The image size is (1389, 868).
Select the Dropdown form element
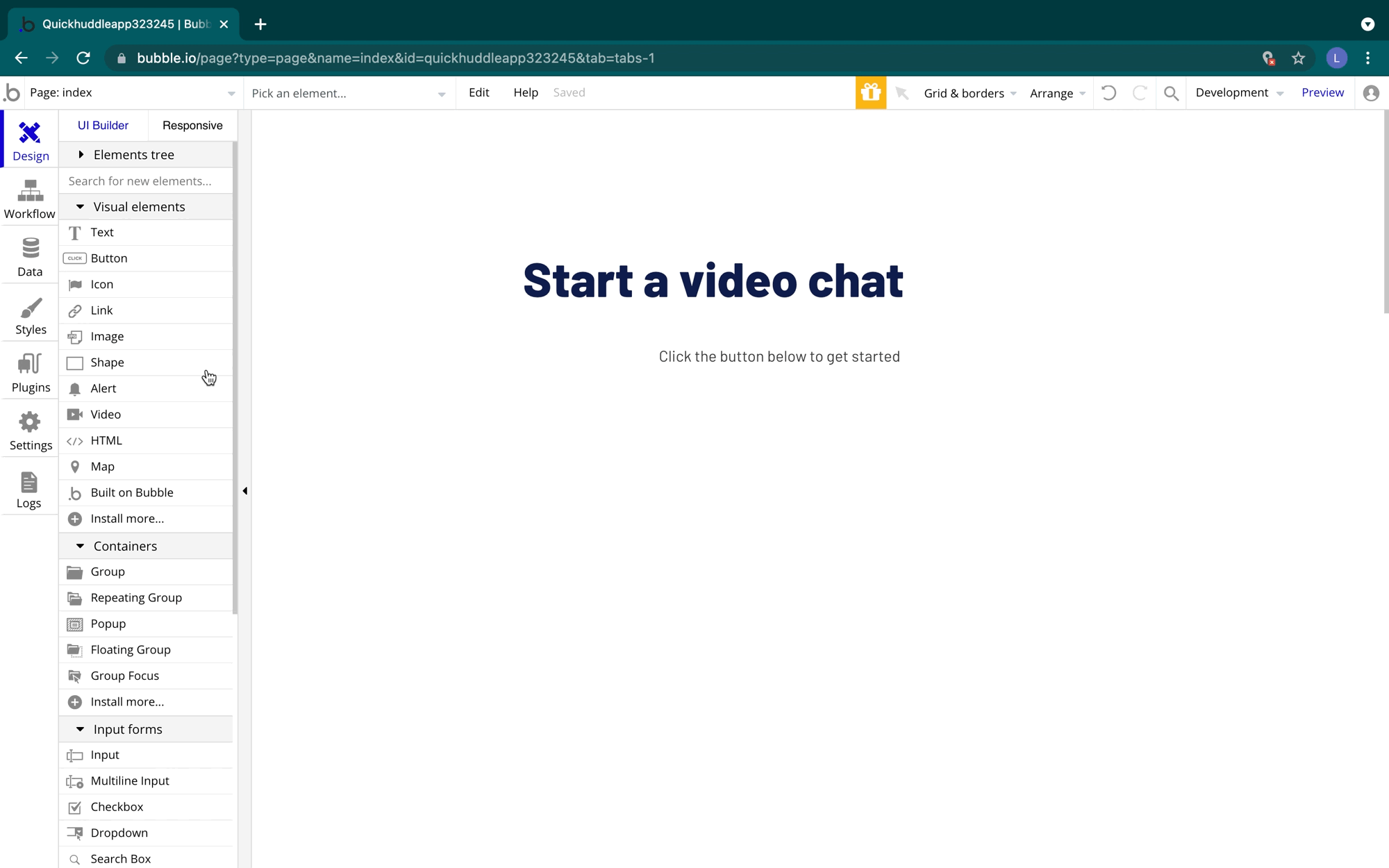pyautogui.click(x=146, y=833)
